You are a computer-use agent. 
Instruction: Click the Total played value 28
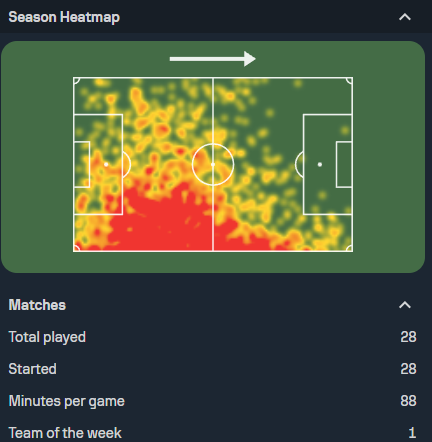click(x=408, y=337)
